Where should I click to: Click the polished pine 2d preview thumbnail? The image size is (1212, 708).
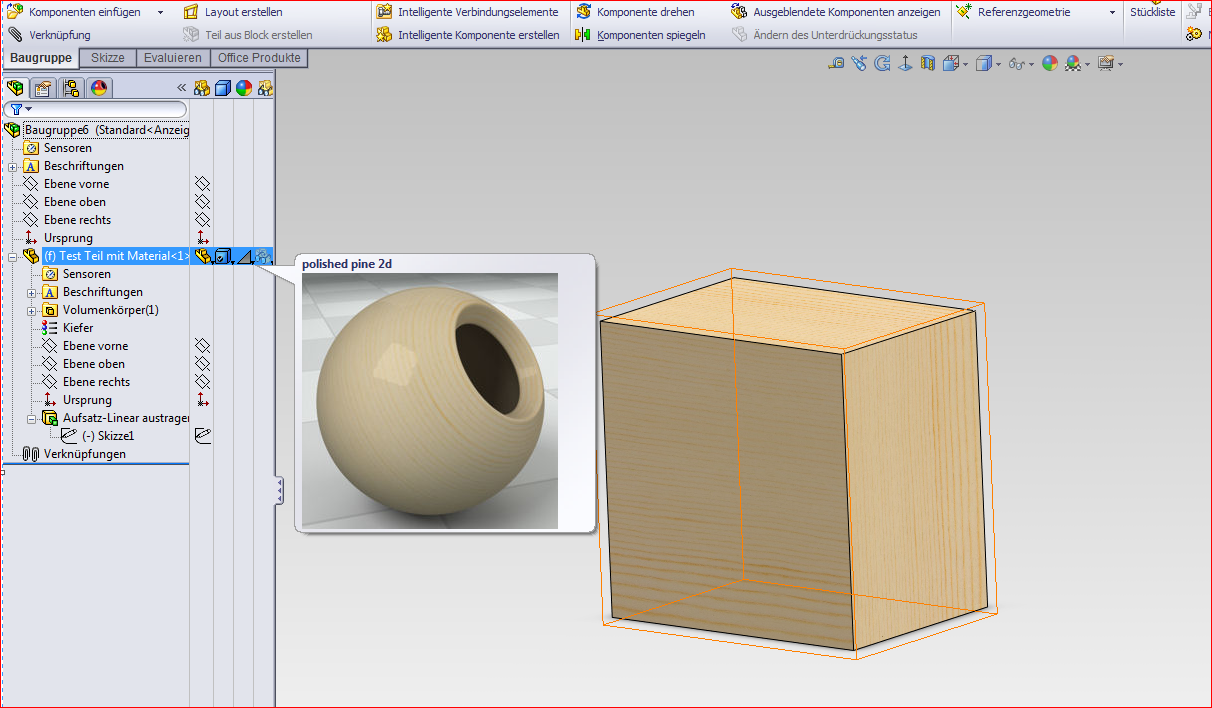(x=430, y=400)
